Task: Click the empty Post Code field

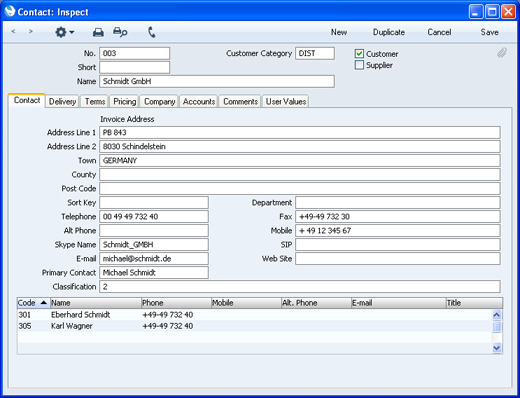Action: click(x=300, y=188)
